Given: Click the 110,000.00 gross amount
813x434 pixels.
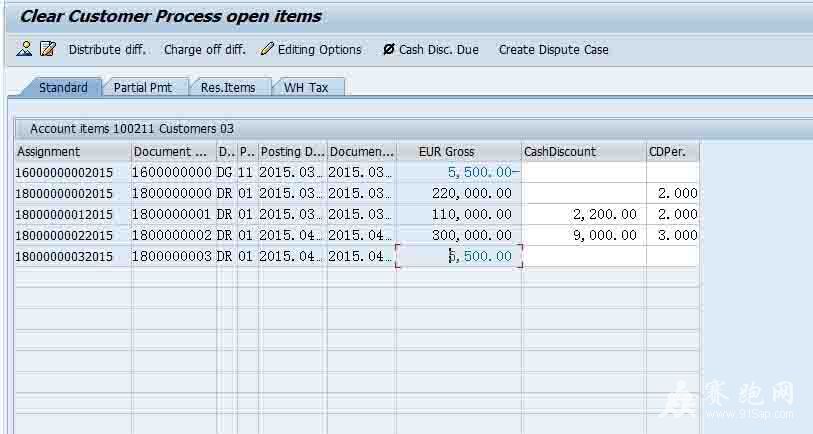Looking at the screenshot, I should tap(459, 214).
